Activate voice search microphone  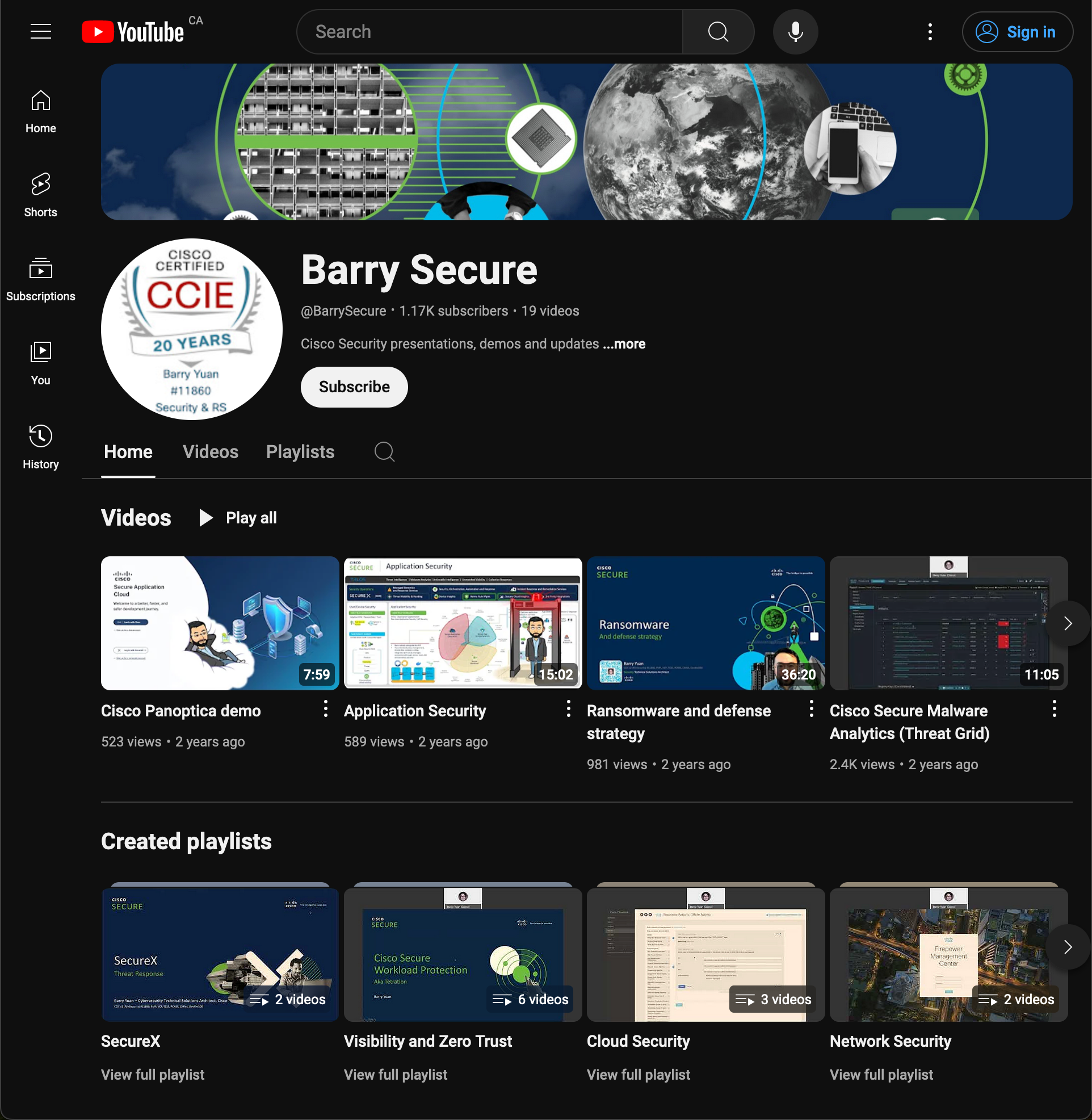pyautogui.click(x=795, y=32)
